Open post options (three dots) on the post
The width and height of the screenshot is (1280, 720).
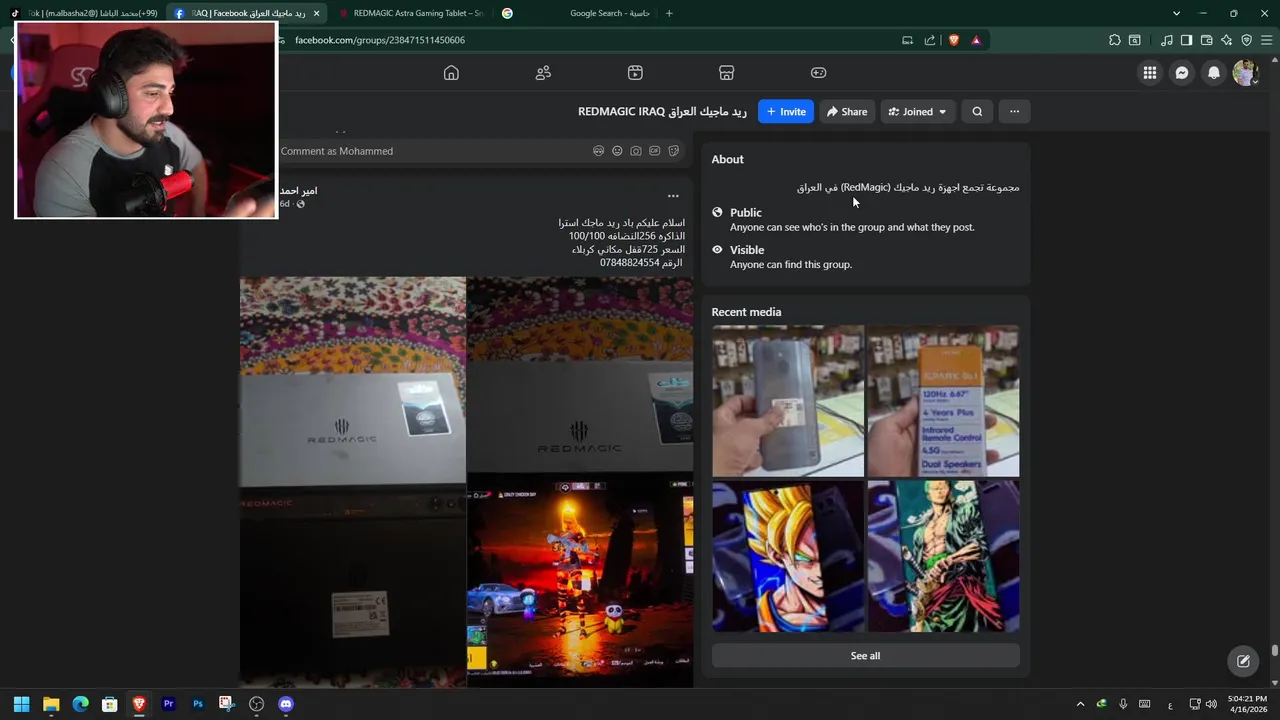pyautogui.click(x=673, y=196)
